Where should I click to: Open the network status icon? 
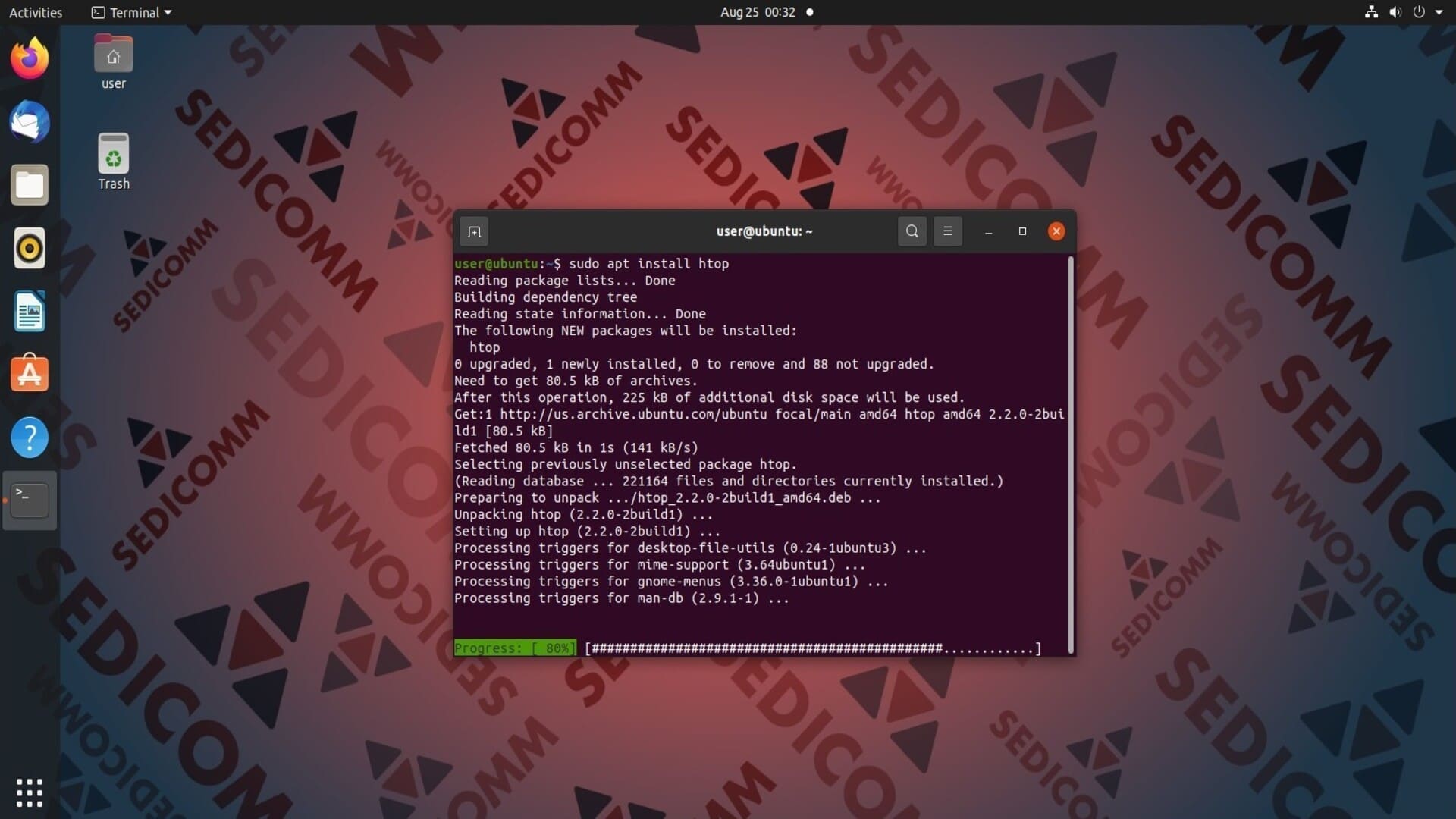(1371, 12)
